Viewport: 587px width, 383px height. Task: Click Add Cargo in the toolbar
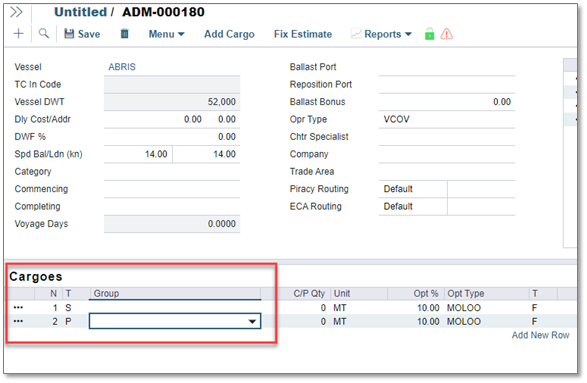pos(229,34)
